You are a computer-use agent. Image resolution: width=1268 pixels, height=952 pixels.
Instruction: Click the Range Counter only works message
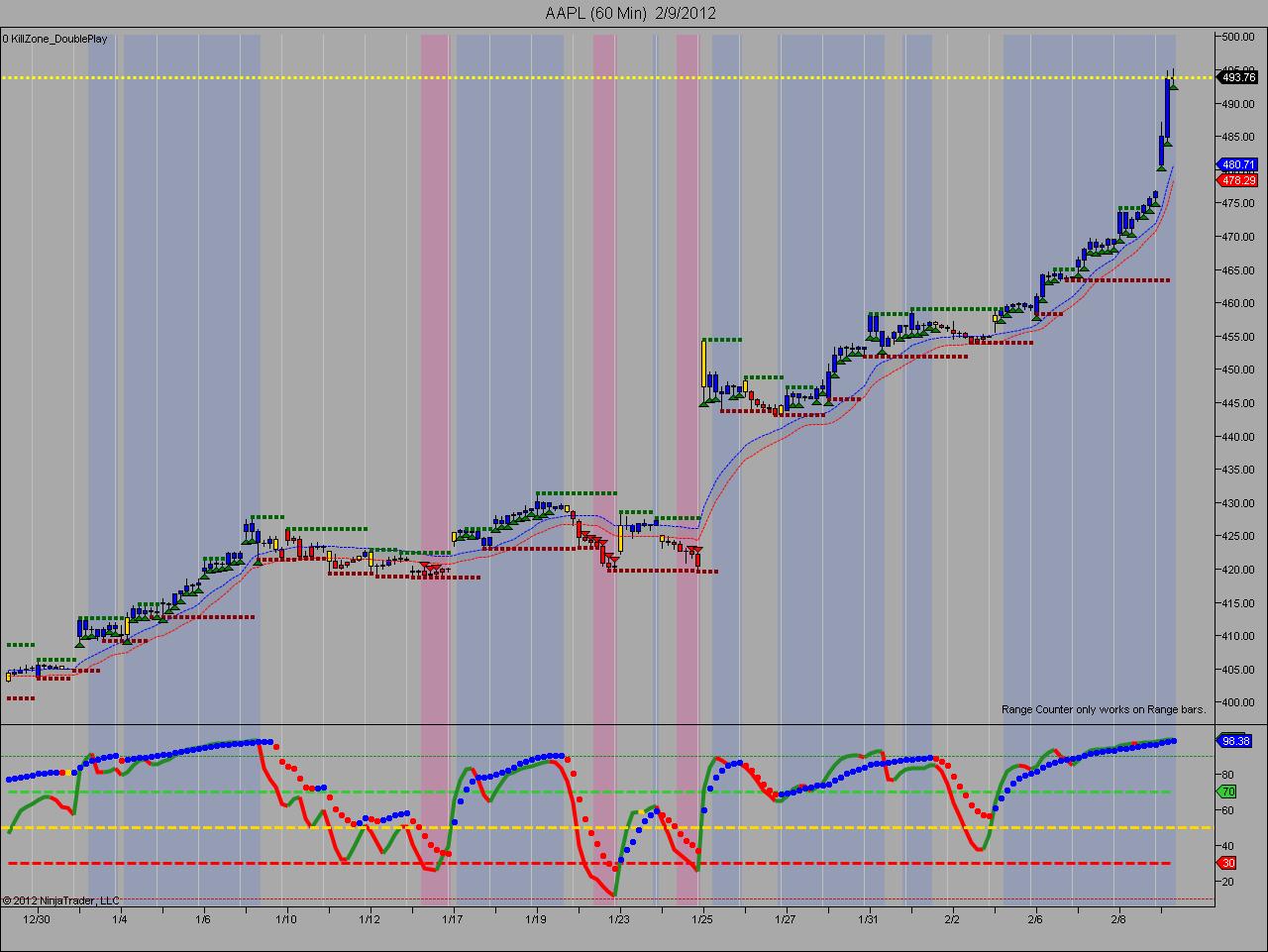click(x=1104, y=709)
